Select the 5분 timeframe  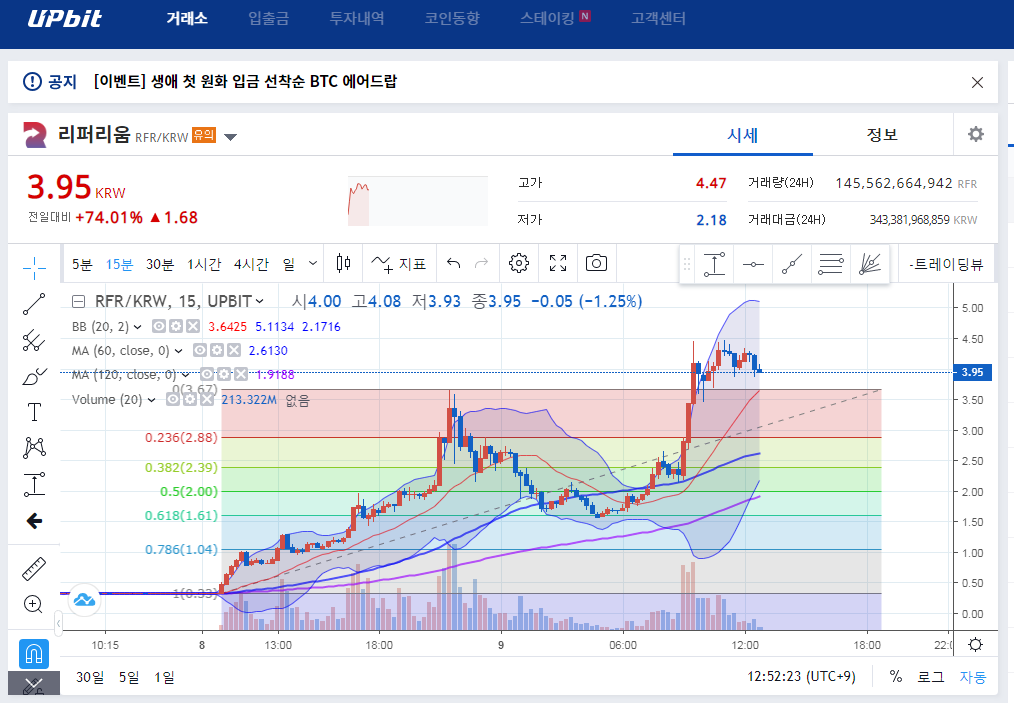82,264
